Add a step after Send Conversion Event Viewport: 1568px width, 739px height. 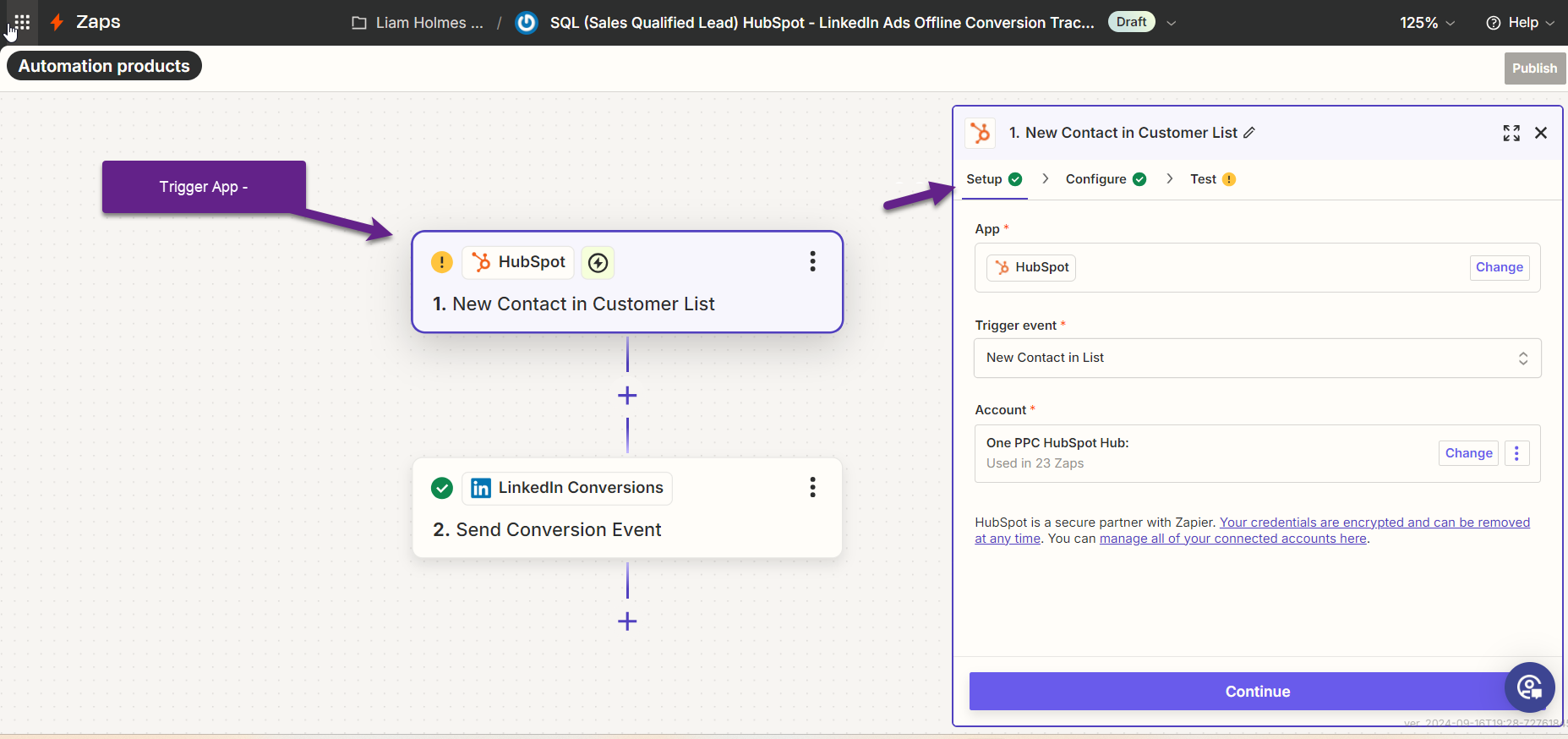[627, 621]
